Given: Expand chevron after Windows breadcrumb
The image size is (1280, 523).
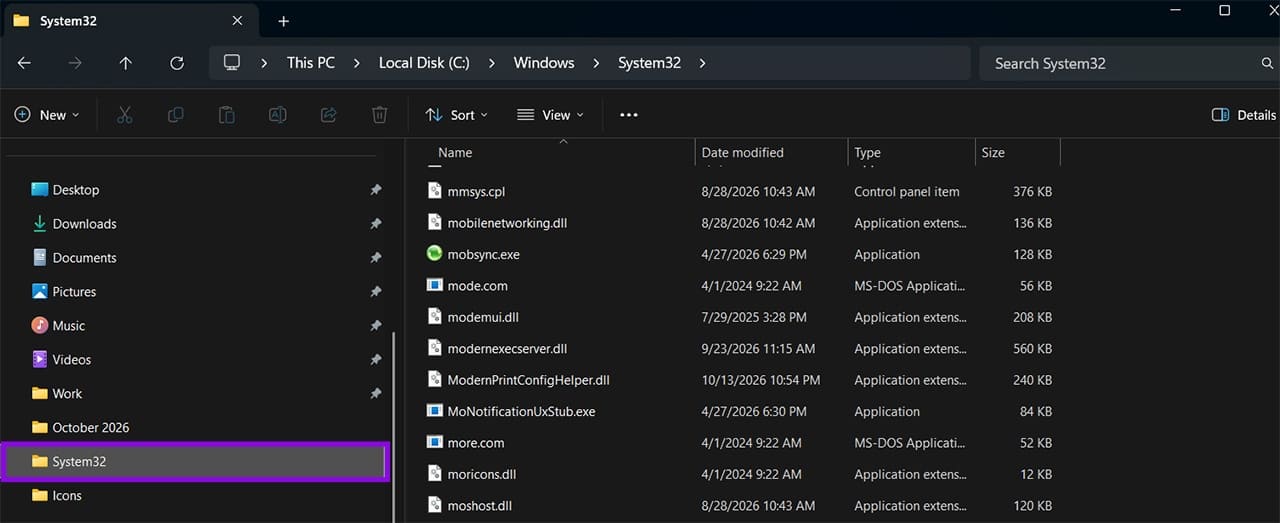Looking at the screenshot, I should click(x=596, y=63).
